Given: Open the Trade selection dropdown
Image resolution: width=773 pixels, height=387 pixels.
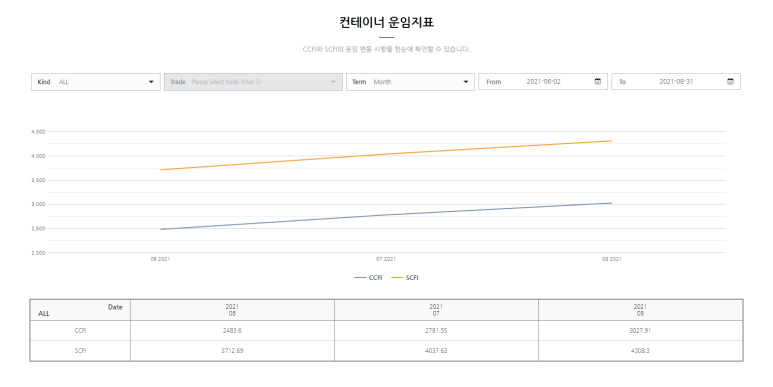Looking at the screenshot, I should pos(253,82).
